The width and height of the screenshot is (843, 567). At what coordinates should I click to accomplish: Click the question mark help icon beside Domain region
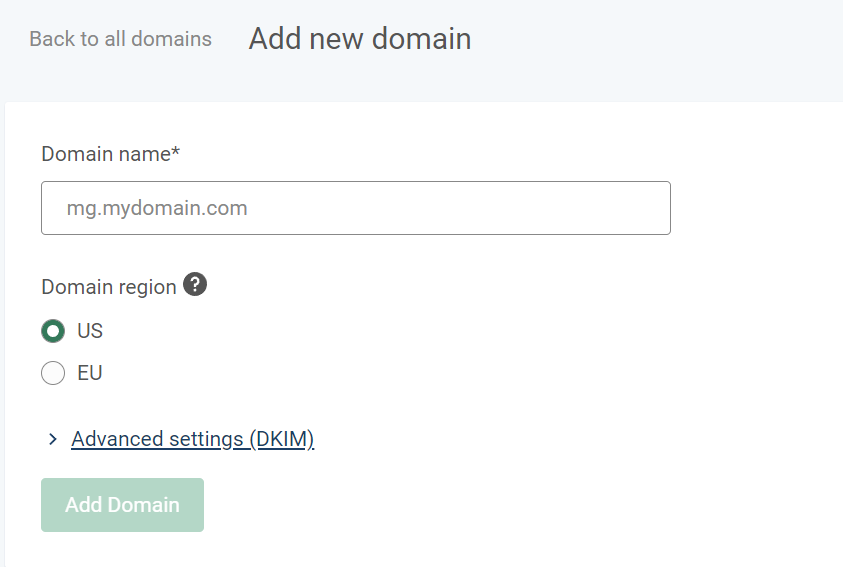point(196,285)
